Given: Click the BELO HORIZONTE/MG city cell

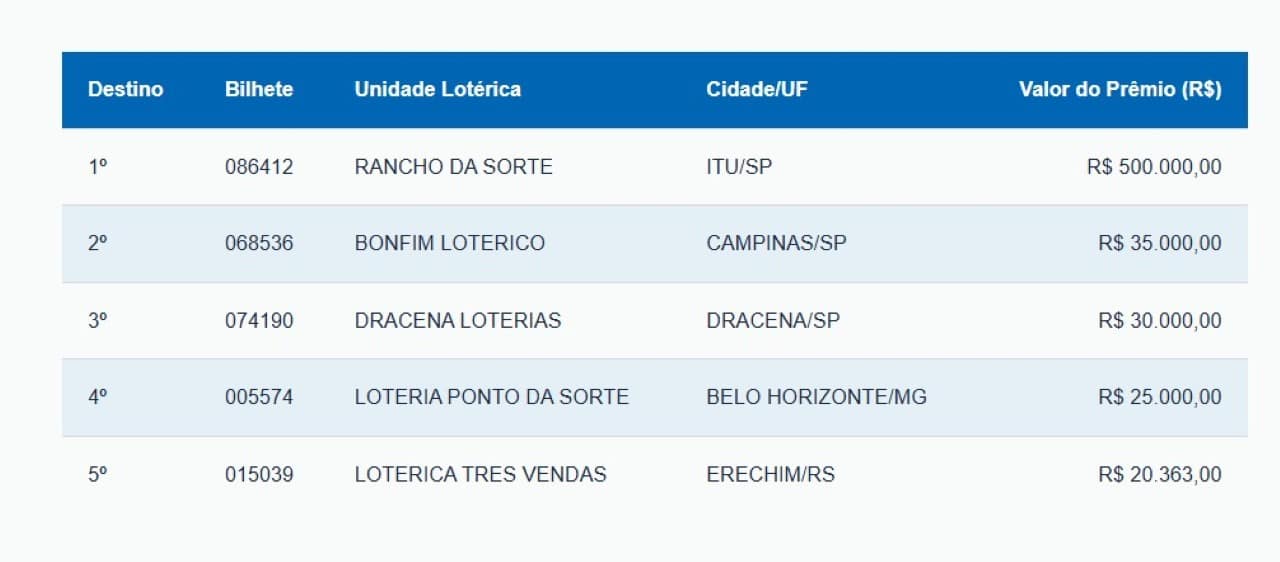Looking at the screenshot, I should click(x=816, y=397).
